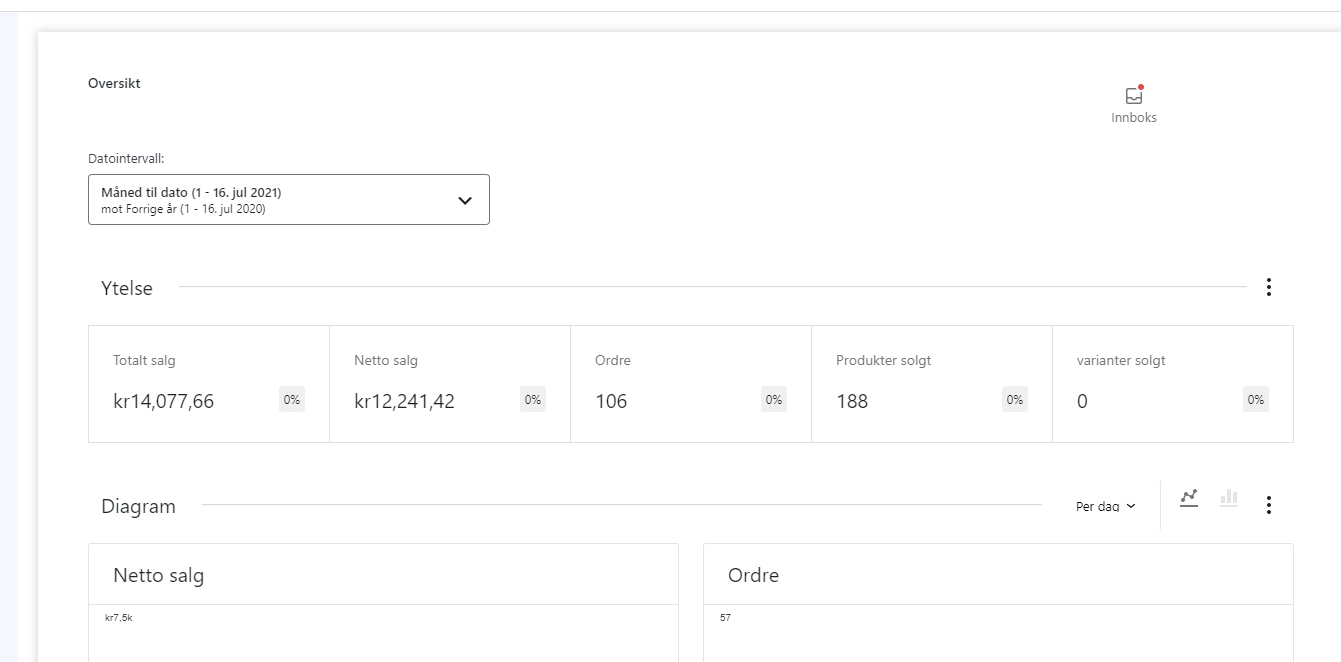Open the Per dag interval dropdown
This screenshot has width=1341, height=662.
[x=1105, y=506]
